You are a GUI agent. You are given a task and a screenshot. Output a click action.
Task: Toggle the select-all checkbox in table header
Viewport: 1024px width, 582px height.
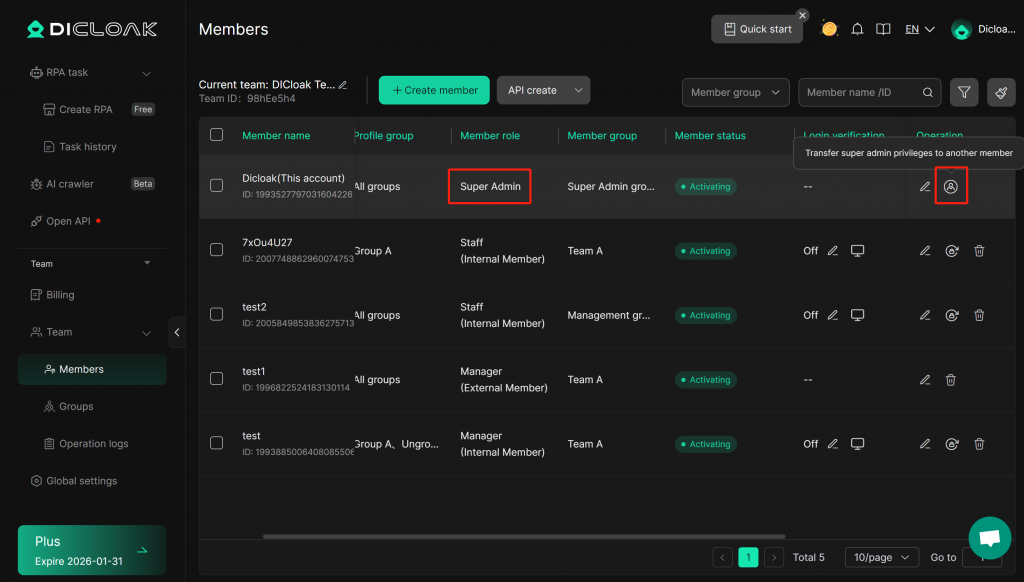[x=216, y=135]
